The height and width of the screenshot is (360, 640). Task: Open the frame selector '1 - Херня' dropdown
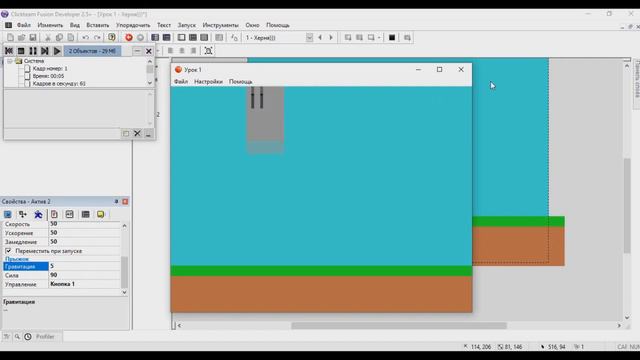(309, 38)
